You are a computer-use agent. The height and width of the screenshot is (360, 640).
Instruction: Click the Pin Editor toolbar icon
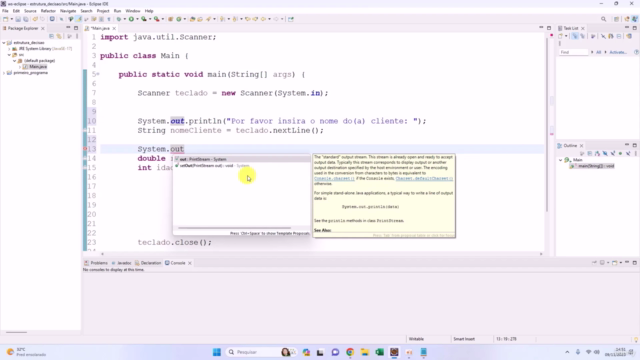pos(291,19)
